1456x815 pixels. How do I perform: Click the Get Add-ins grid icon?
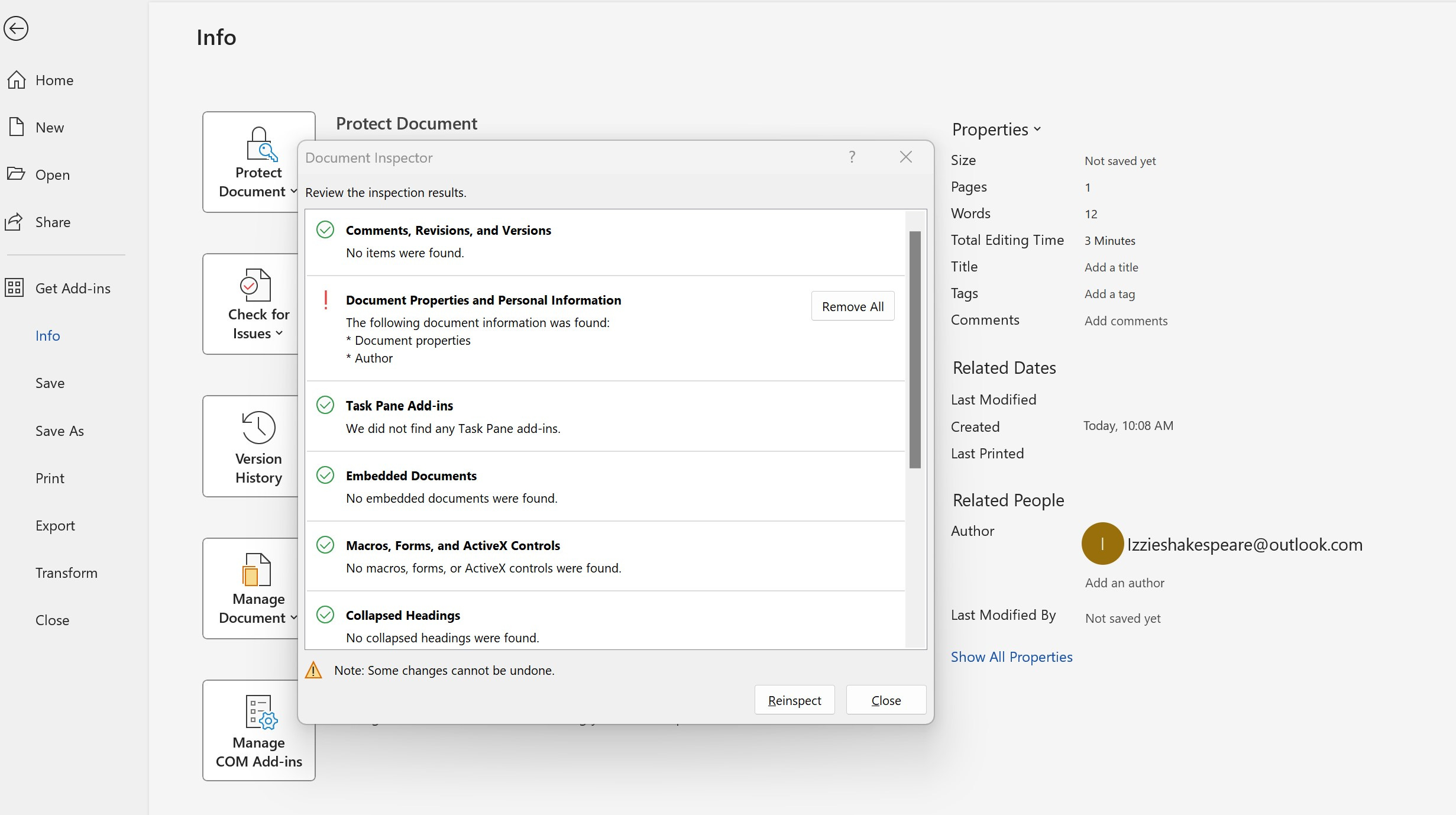coord(14,288)
